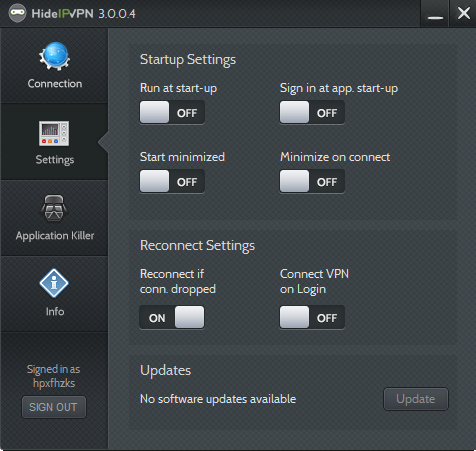
Task: Click the No software updates available text
Action: click(x=218, y=399)
